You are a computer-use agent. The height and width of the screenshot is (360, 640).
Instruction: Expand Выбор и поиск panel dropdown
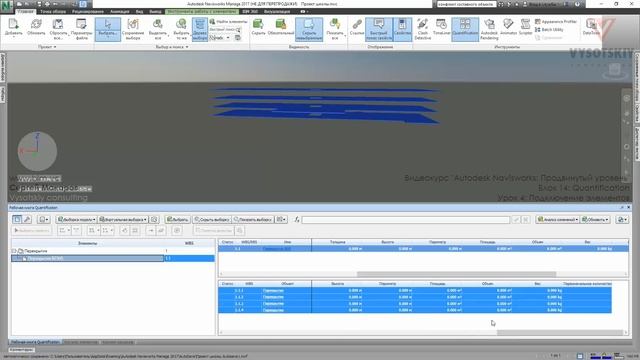pos(172,47)
